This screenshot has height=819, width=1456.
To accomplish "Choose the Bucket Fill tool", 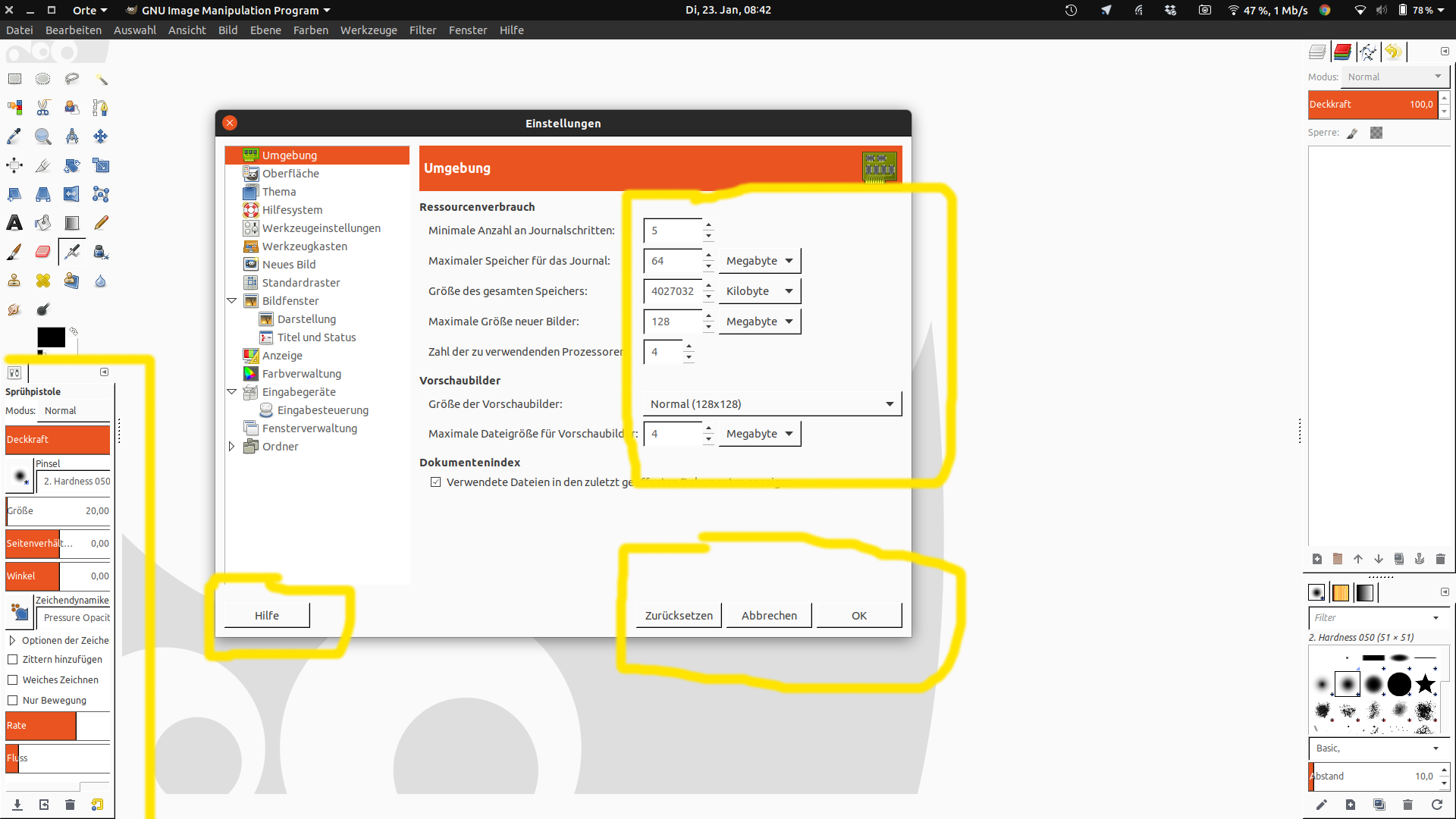I will click(x=43, y=223).
